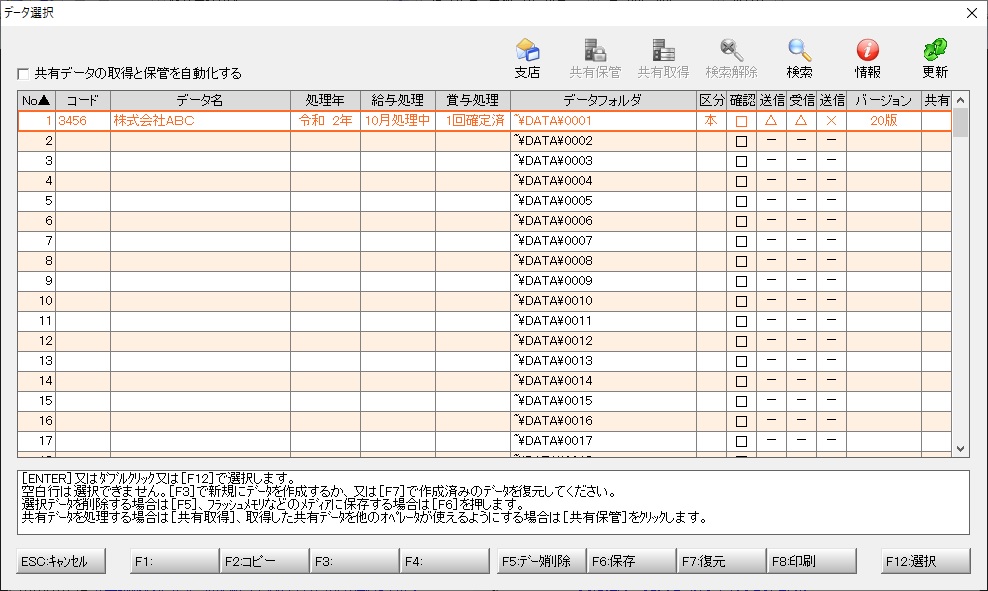Sort by the No▲ column header

click(x=37, y=100)
